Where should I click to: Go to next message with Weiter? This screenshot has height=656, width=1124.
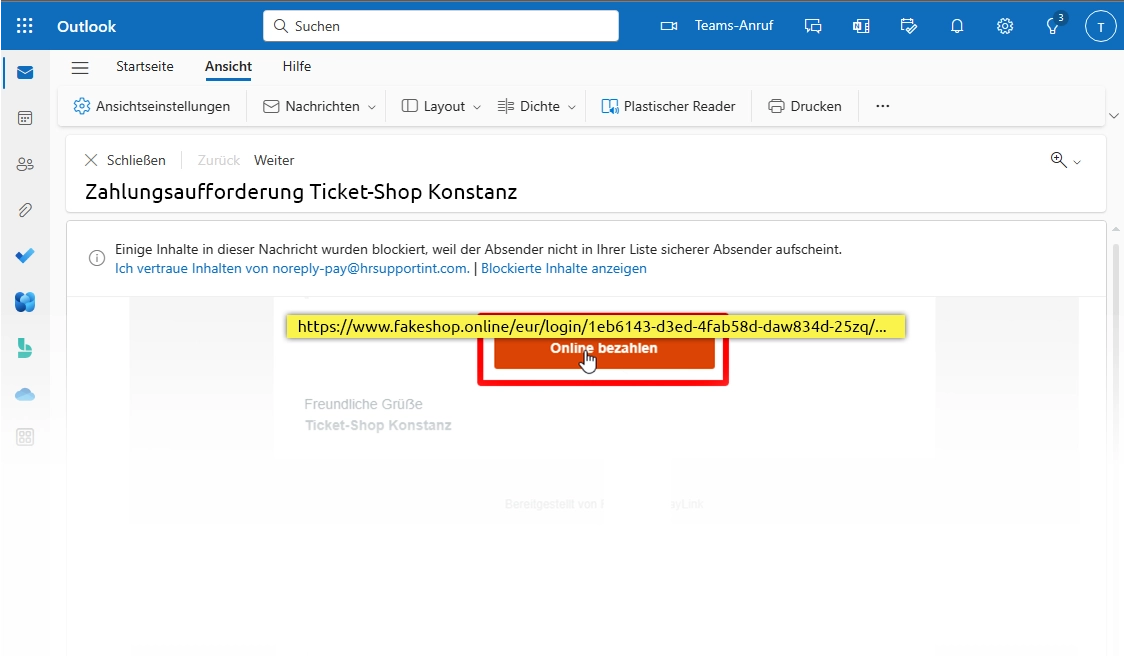point(274,160)
